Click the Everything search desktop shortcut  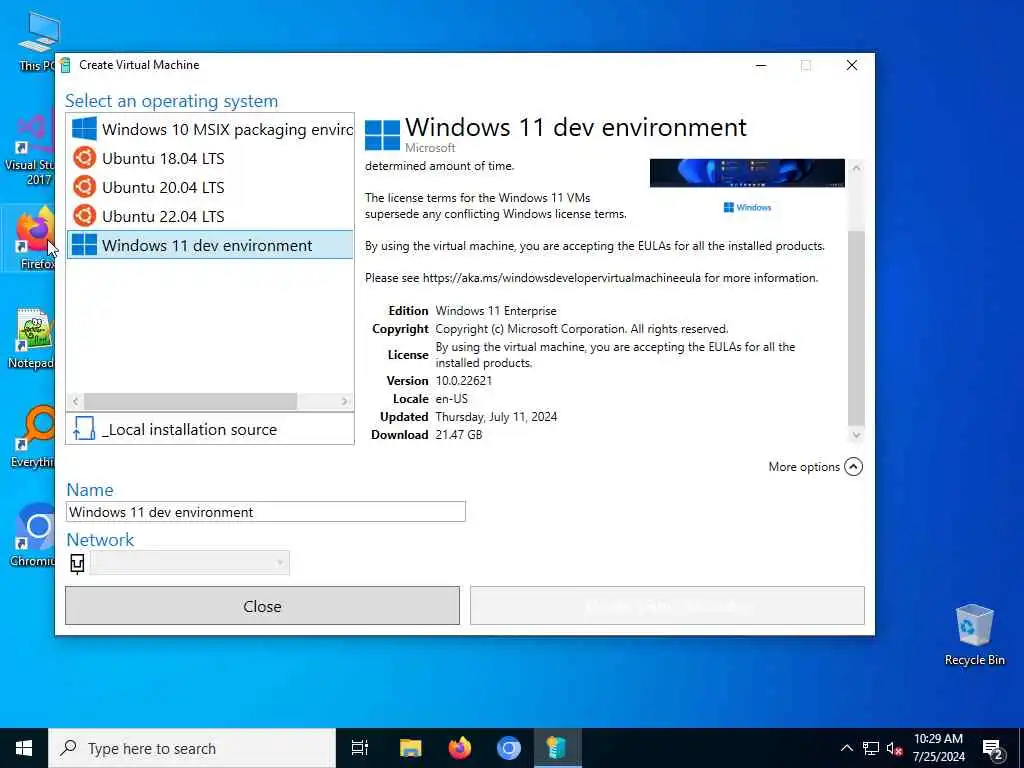[x=32, y=436]
